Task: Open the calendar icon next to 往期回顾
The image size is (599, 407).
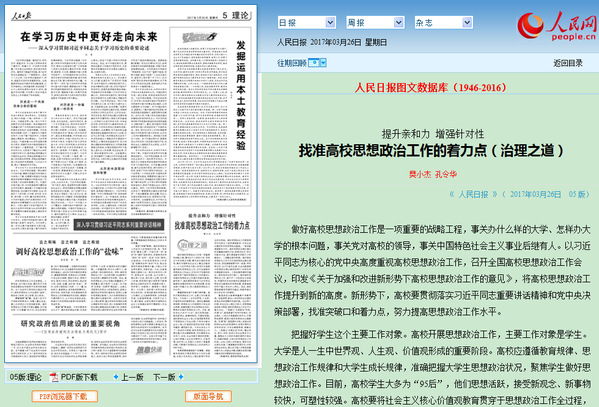Action: (314, 62)
